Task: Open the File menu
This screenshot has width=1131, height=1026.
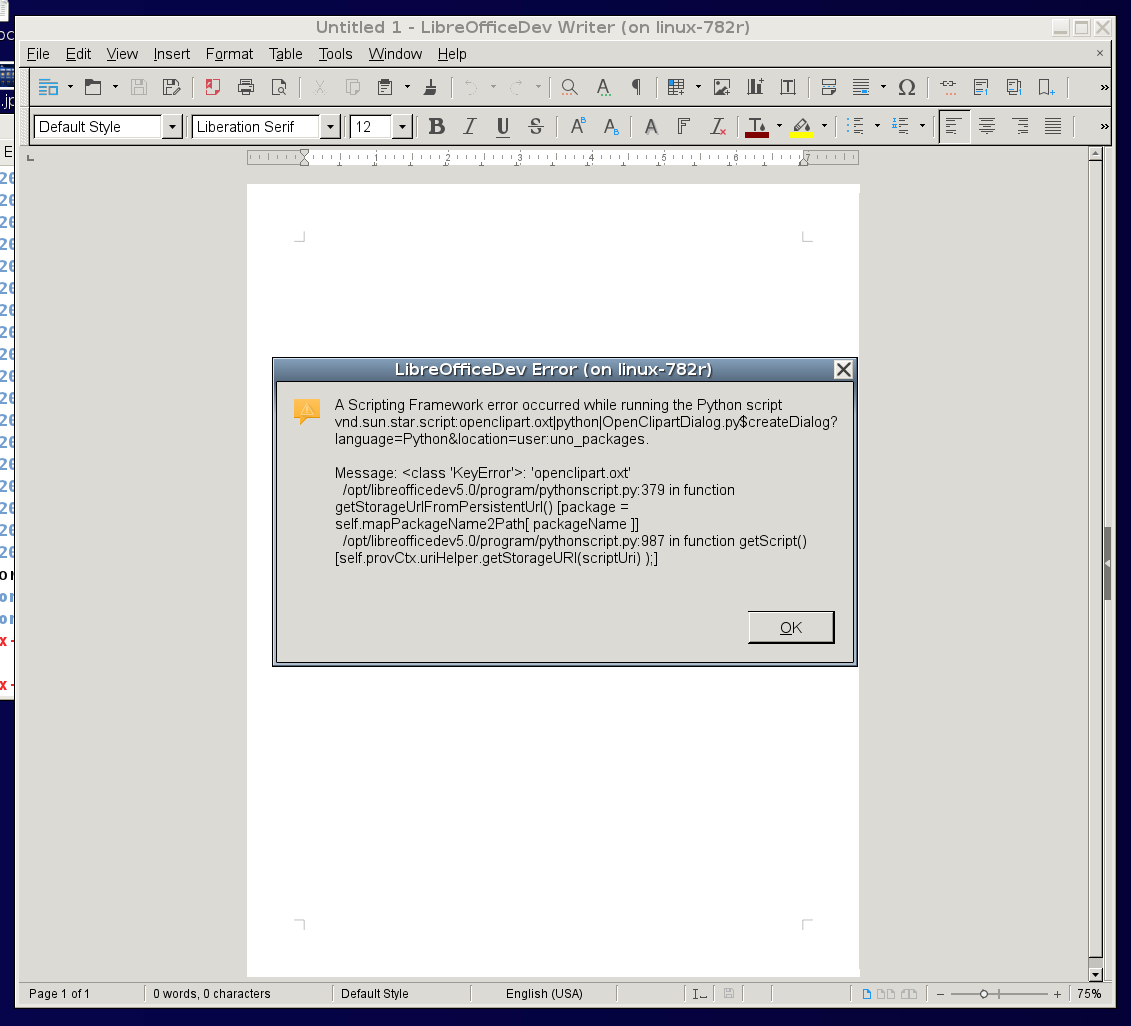Action: pyautogui.click(x=38, y=54)
